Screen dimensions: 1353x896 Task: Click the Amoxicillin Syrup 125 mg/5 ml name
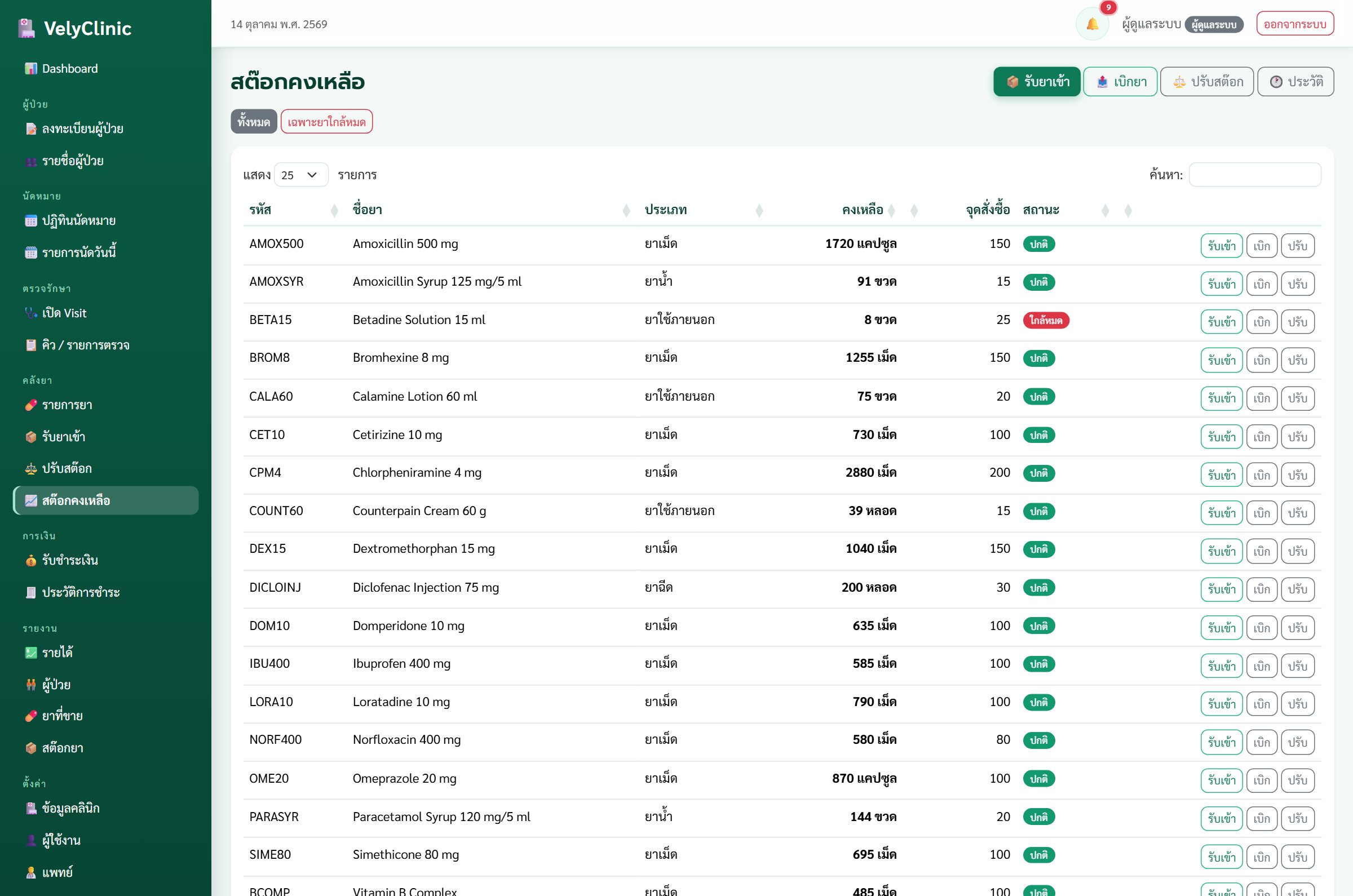[x=437, y=282]
